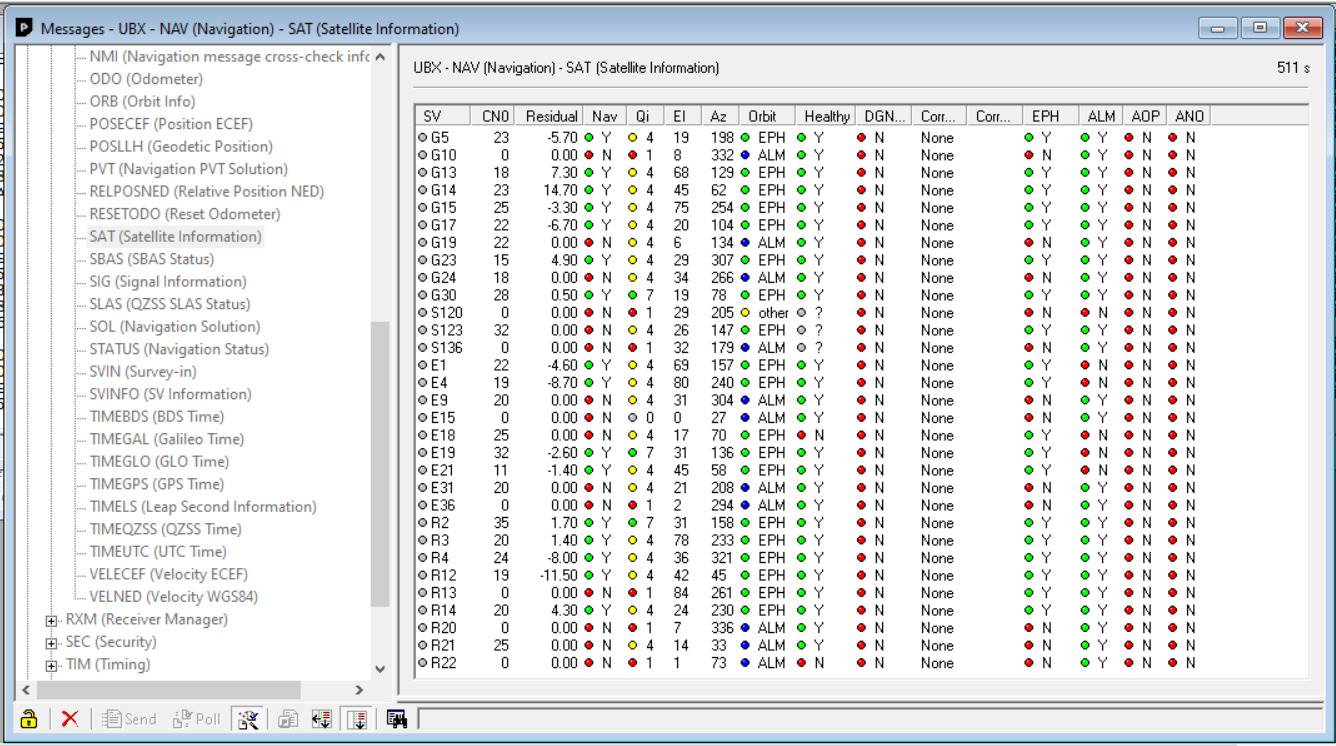The image size is (1336, 746).
Task: Expand the RXM (Receiver Manager) node
Action: 52,620
